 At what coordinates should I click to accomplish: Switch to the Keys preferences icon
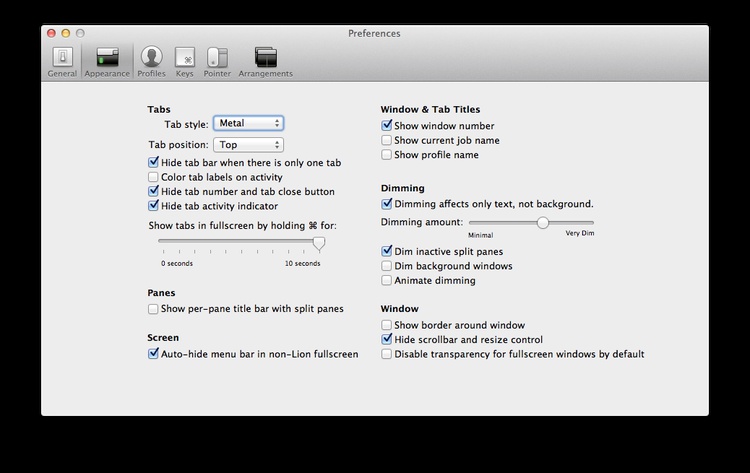pyautogui.click(x=185, y=58)
